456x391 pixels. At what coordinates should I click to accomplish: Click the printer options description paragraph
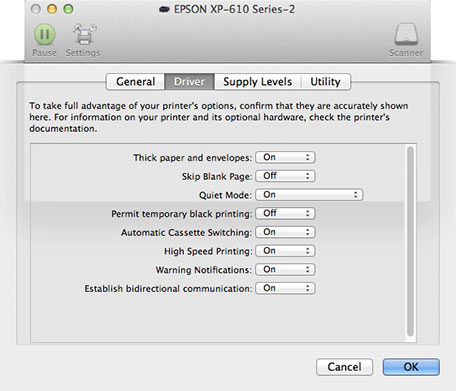coord(219,117)
